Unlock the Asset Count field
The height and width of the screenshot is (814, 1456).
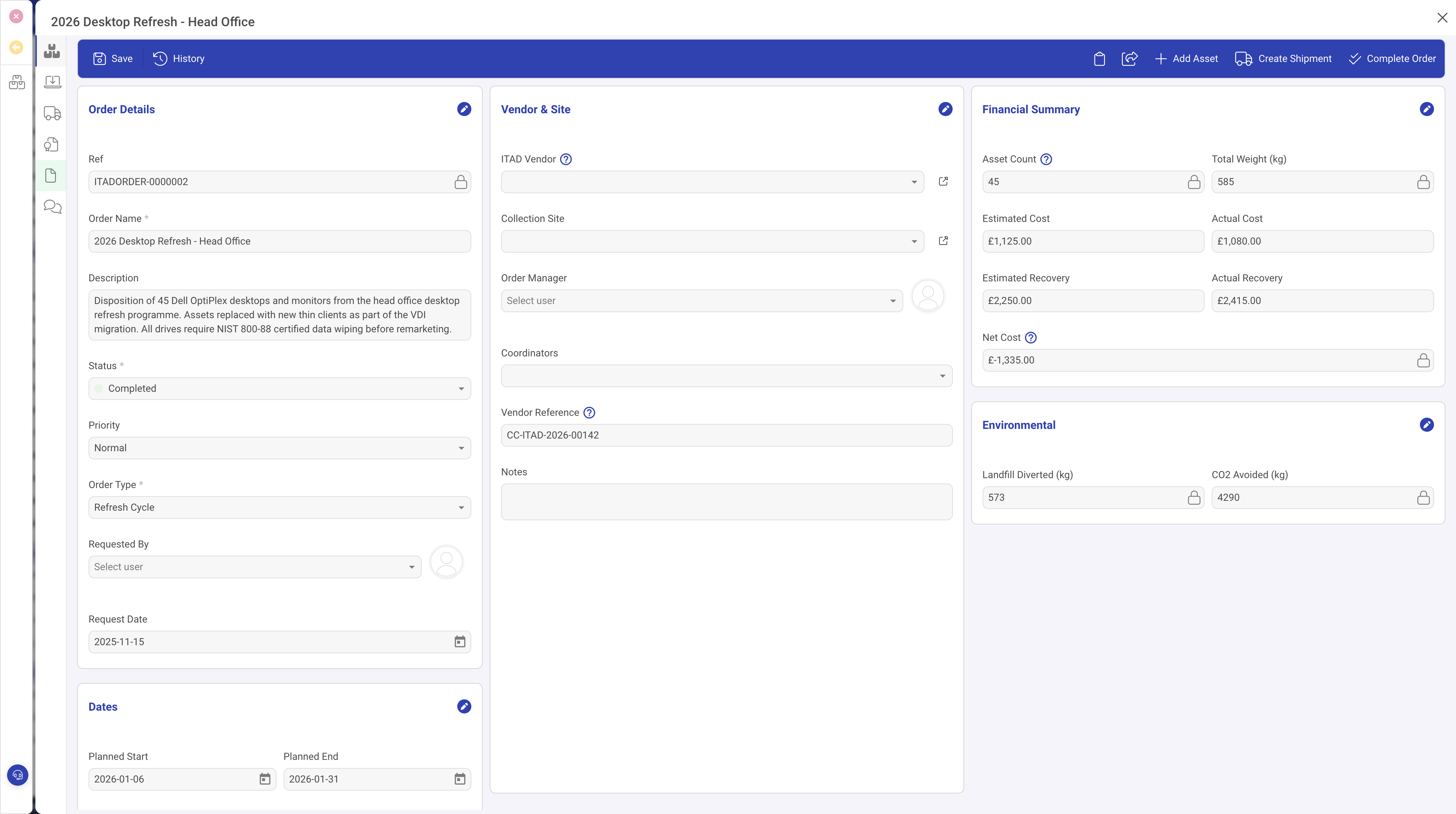1194,181
